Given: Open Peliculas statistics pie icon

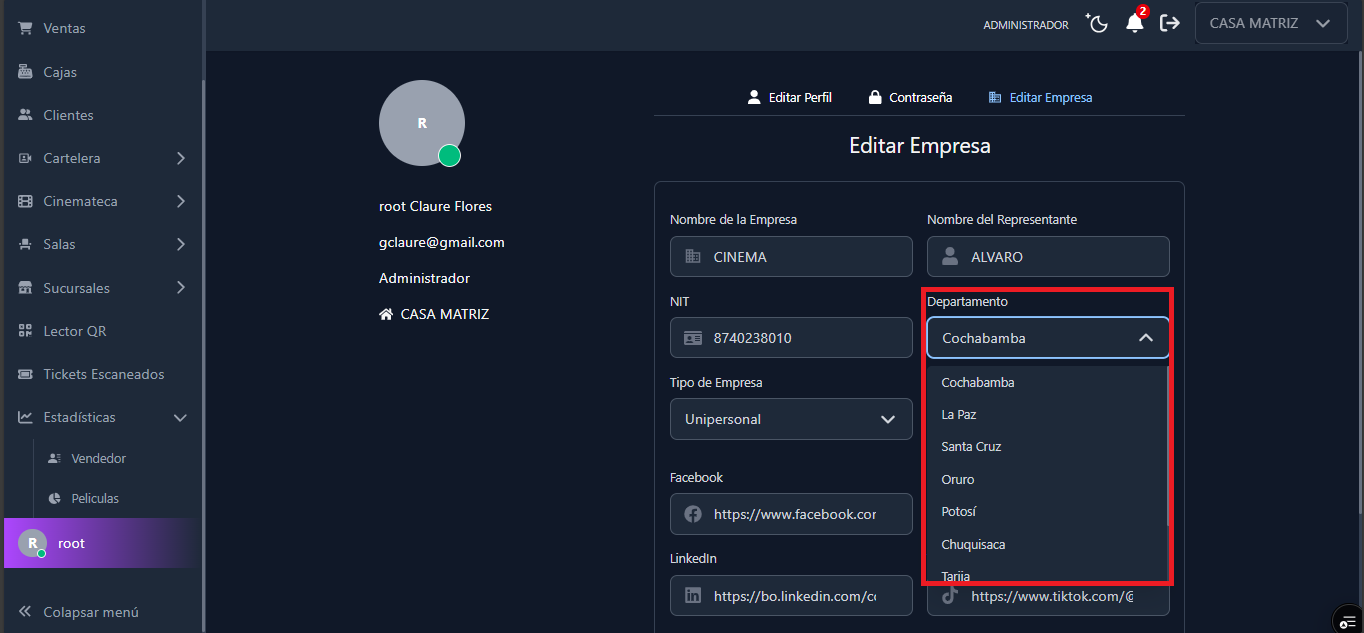Looking at the screenshot, I should (x=55, y=498).
